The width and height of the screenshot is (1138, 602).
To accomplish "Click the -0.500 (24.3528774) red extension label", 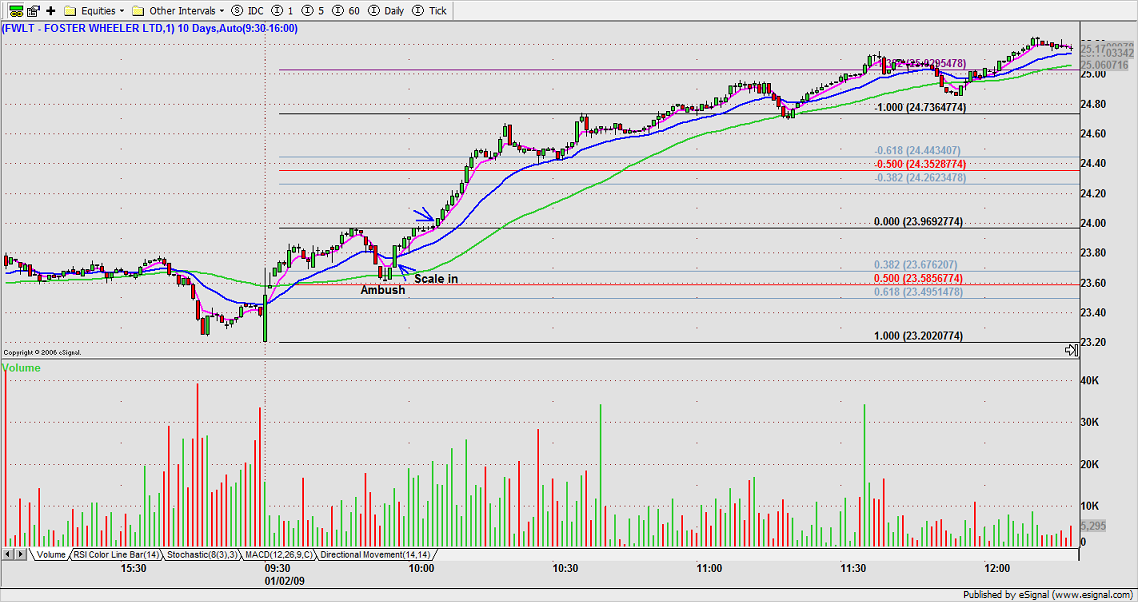I will tap(920, 165).
